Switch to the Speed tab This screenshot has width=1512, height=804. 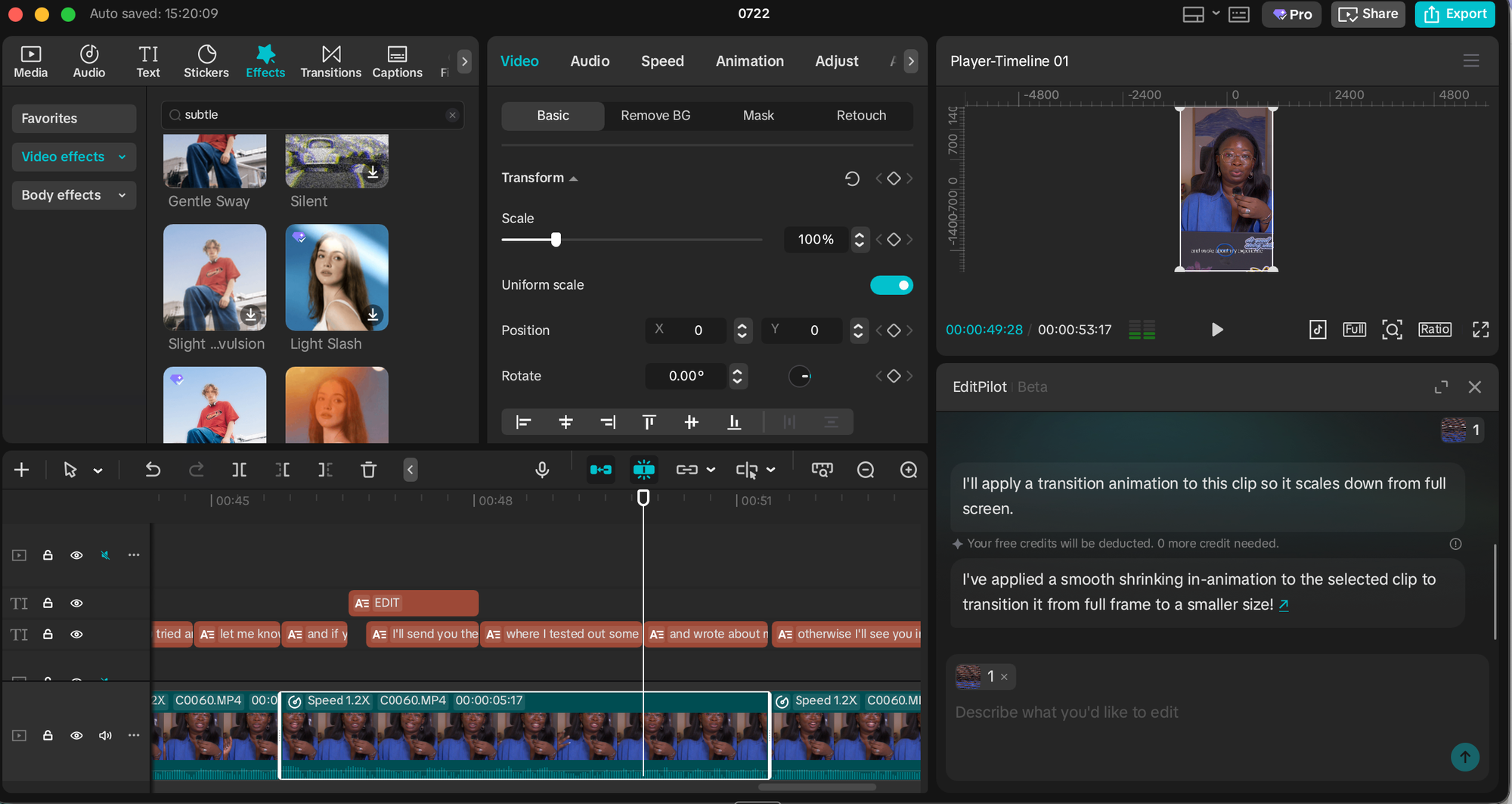(662, 61)
